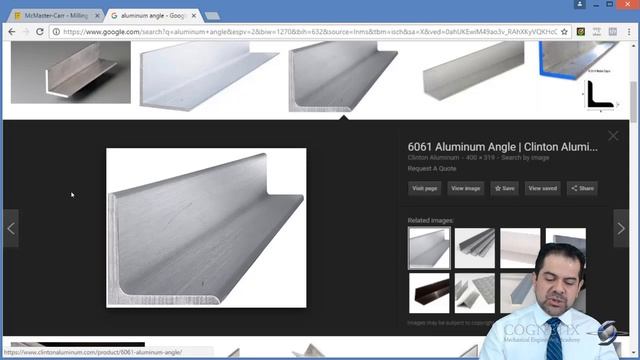Image resolution: width=640 pixels, height=360 pixels.
Task: Open a new tab button
Action: pos(212,16)
